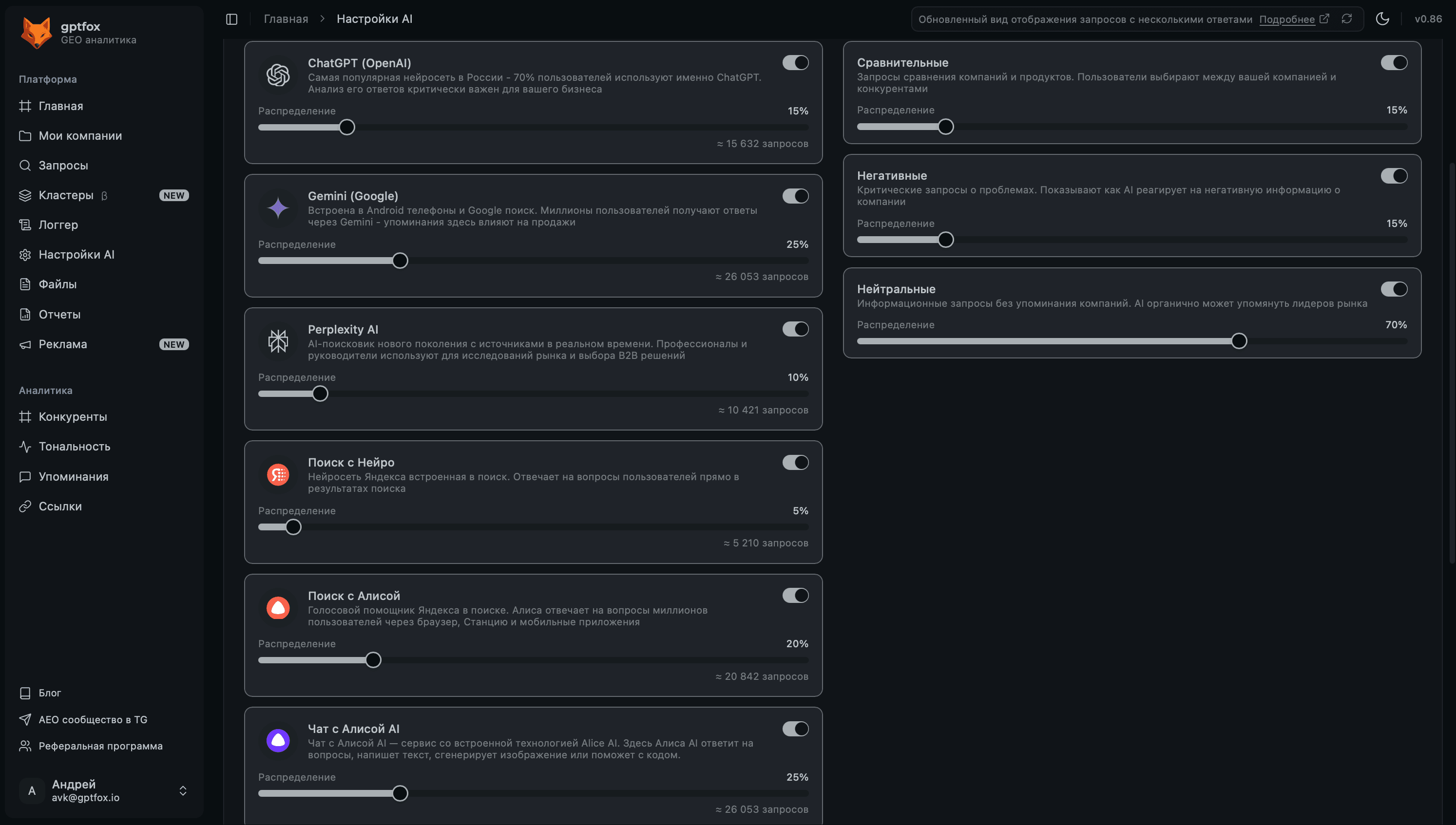Open the Реферальная программа page

click(100, 746)
